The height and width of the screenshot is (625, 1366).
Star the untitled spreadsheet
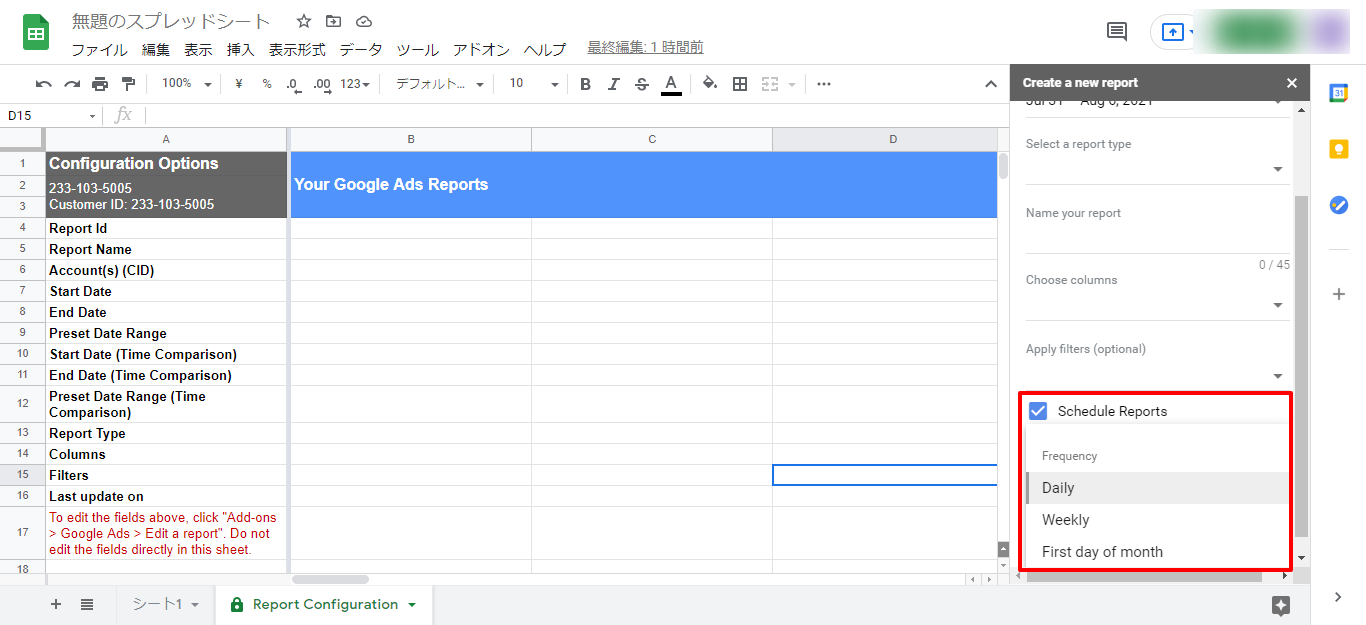[304, 21]
